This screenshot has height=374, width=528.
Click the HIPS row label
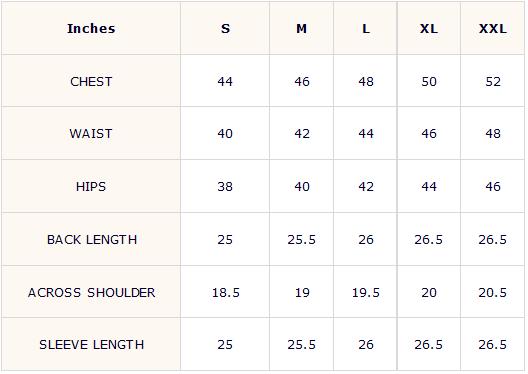point(91,186)
